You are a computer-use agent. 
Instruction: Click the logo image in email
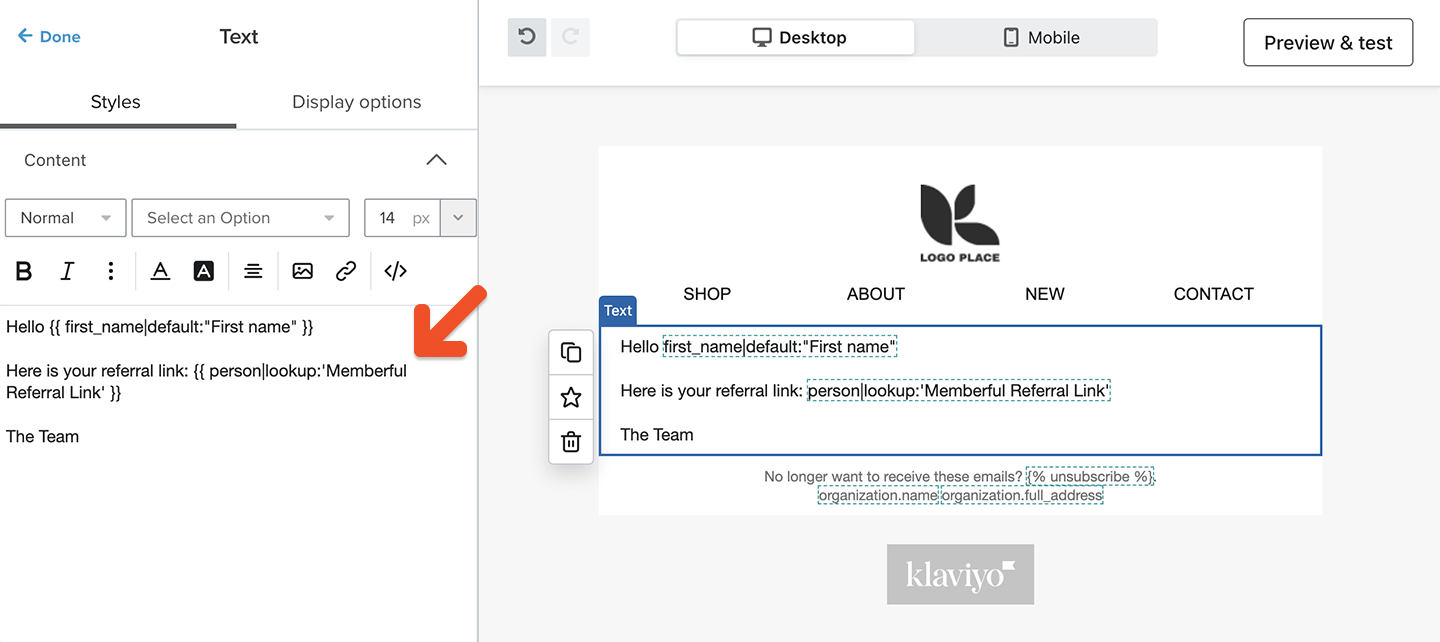coord(960,222)
